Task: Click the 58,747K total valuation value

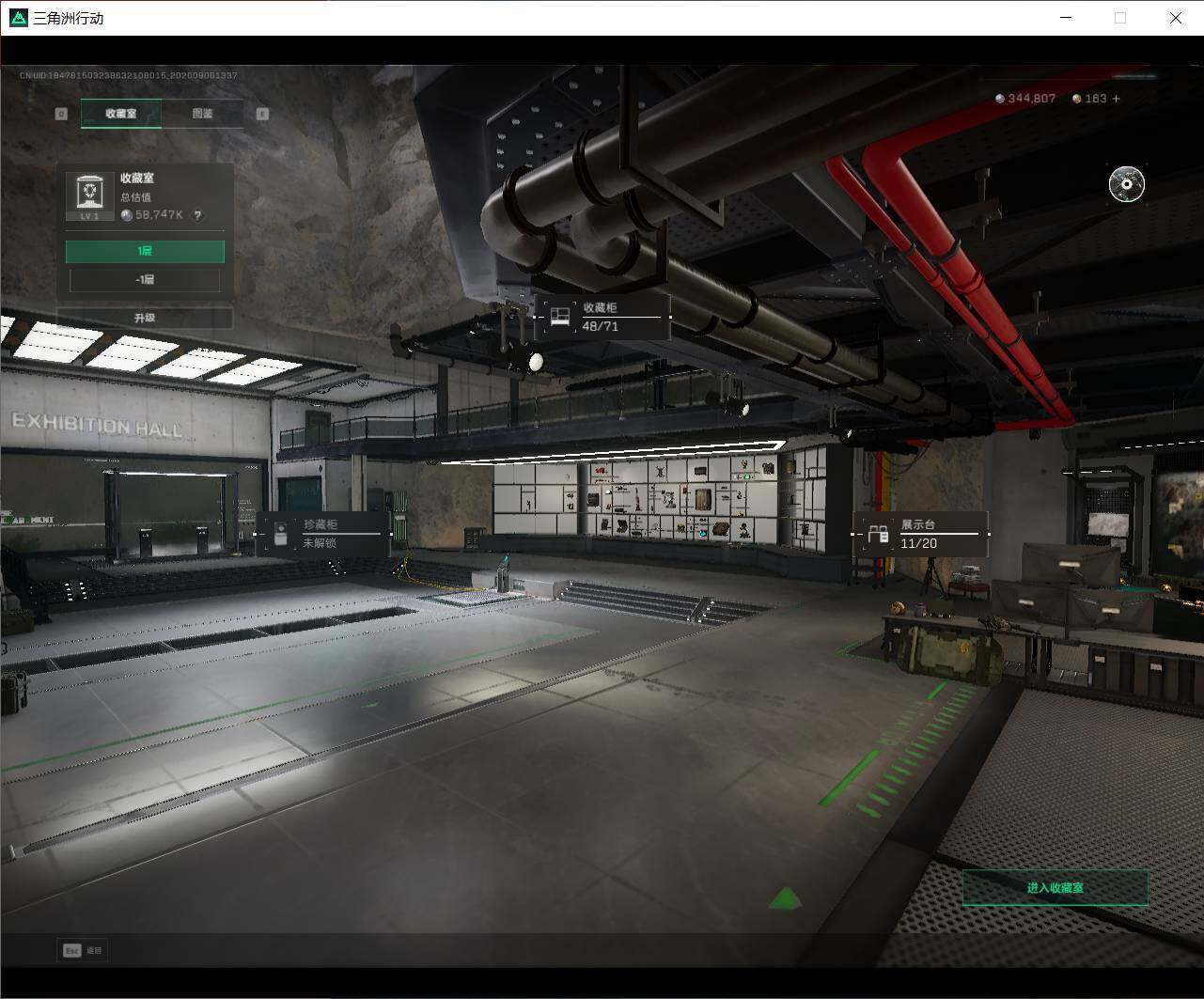Action: (159, 215)
